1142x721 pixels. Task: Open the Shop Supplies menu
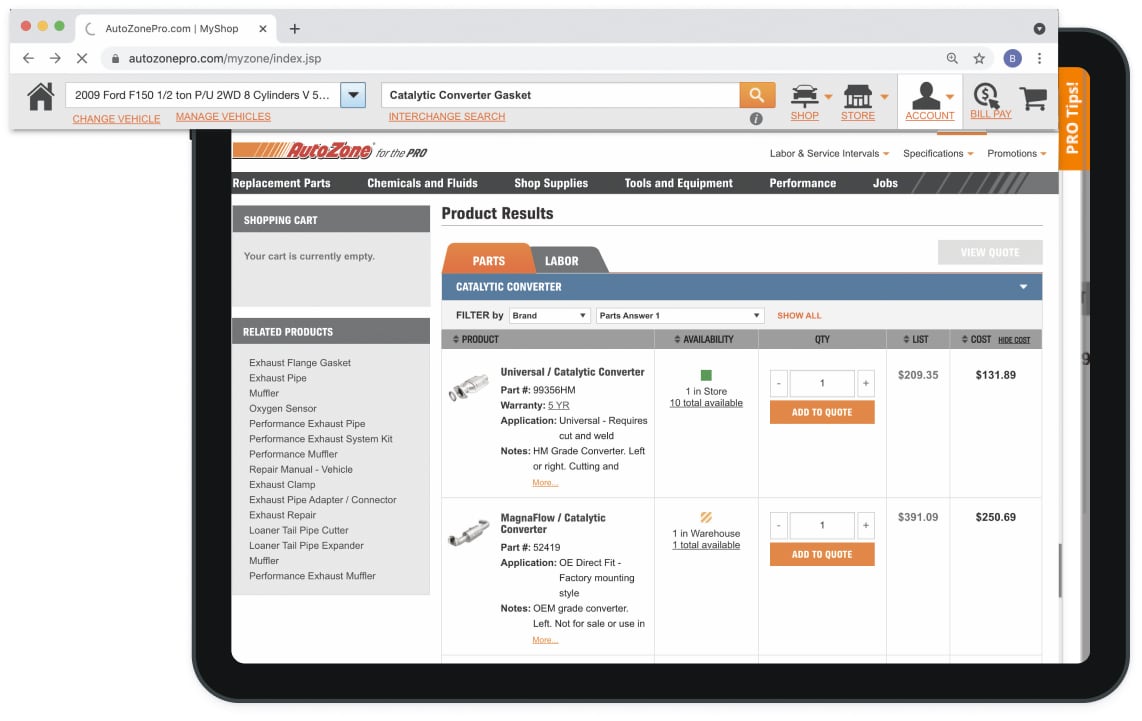pyautogui.click(x=551, y=184)
